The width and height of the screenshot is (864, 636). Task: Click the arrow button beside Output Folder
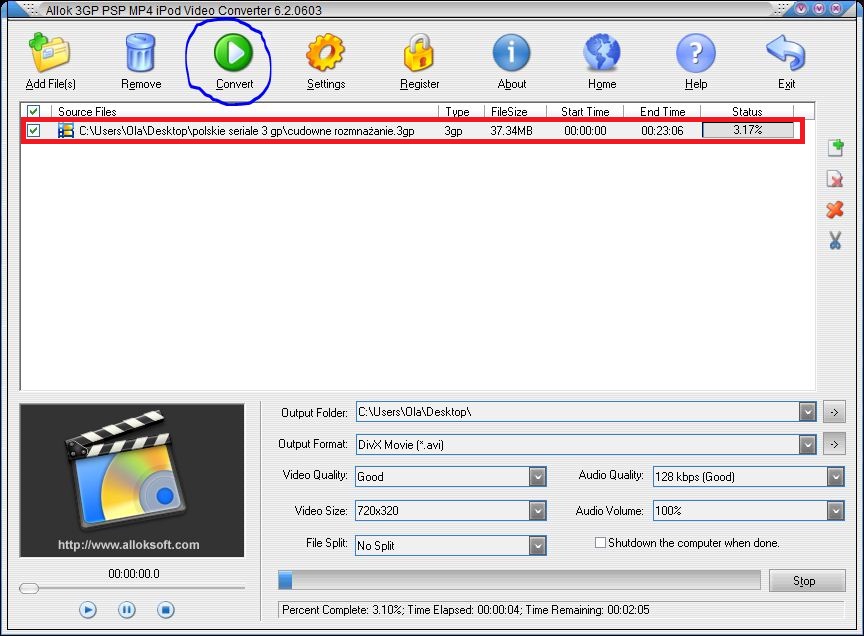tap(834, 412)
